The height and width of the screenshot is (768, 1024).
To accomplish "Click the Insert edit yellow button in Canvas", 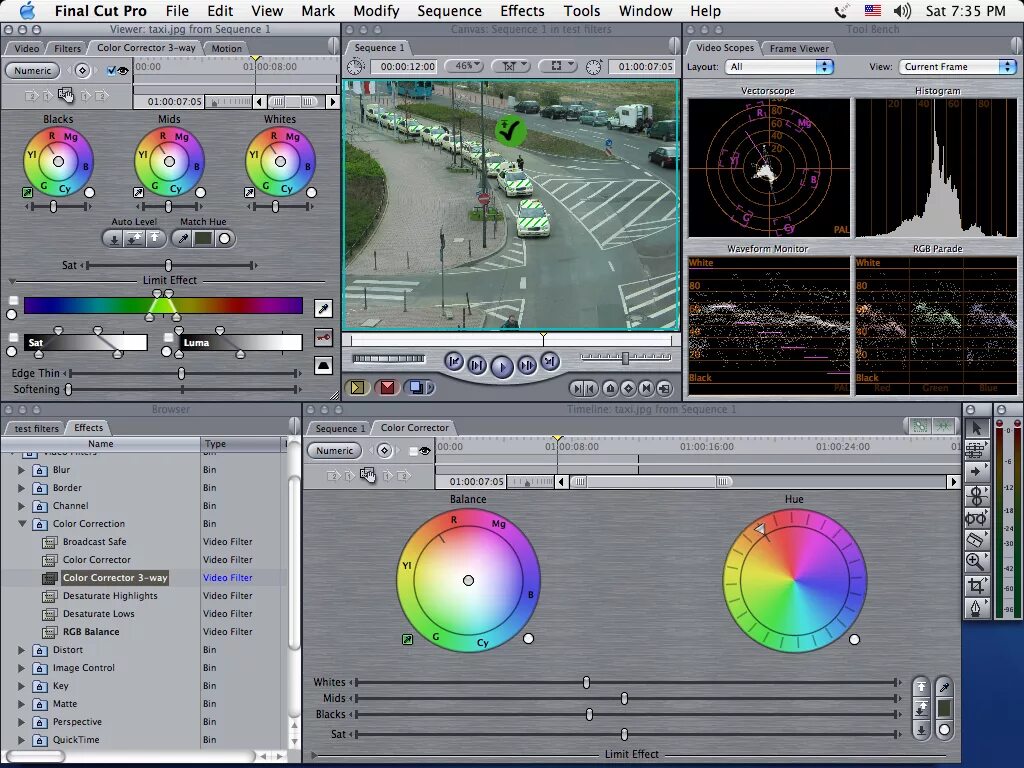I will [358, 387].
